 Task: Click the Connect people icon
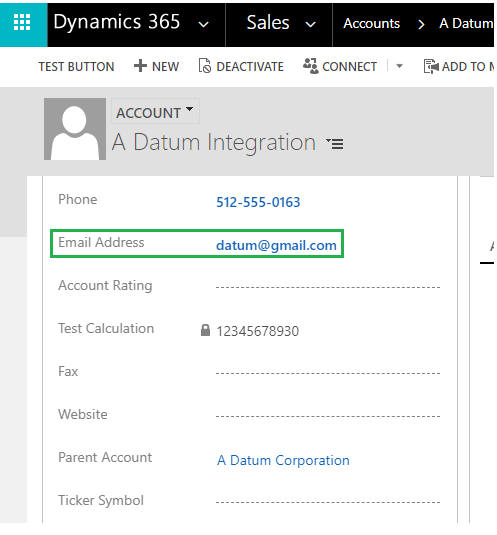(x=310, y=66)
